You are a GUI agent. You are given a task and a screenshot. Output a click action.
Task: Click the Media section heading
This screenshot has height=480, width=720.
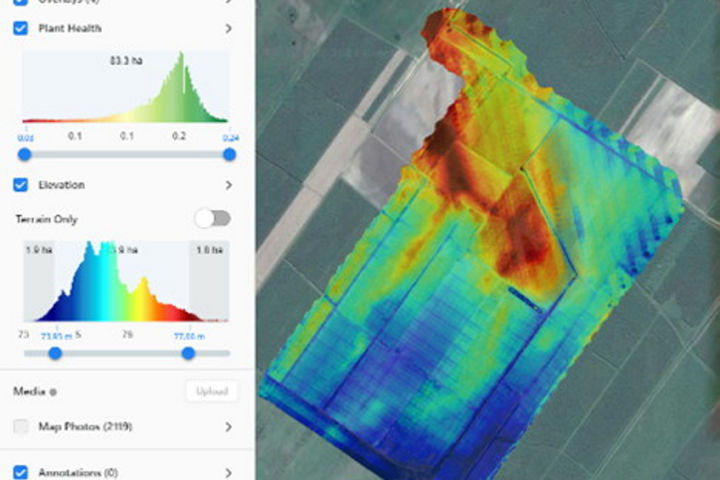pyautogui.click(x=29, y=391)
